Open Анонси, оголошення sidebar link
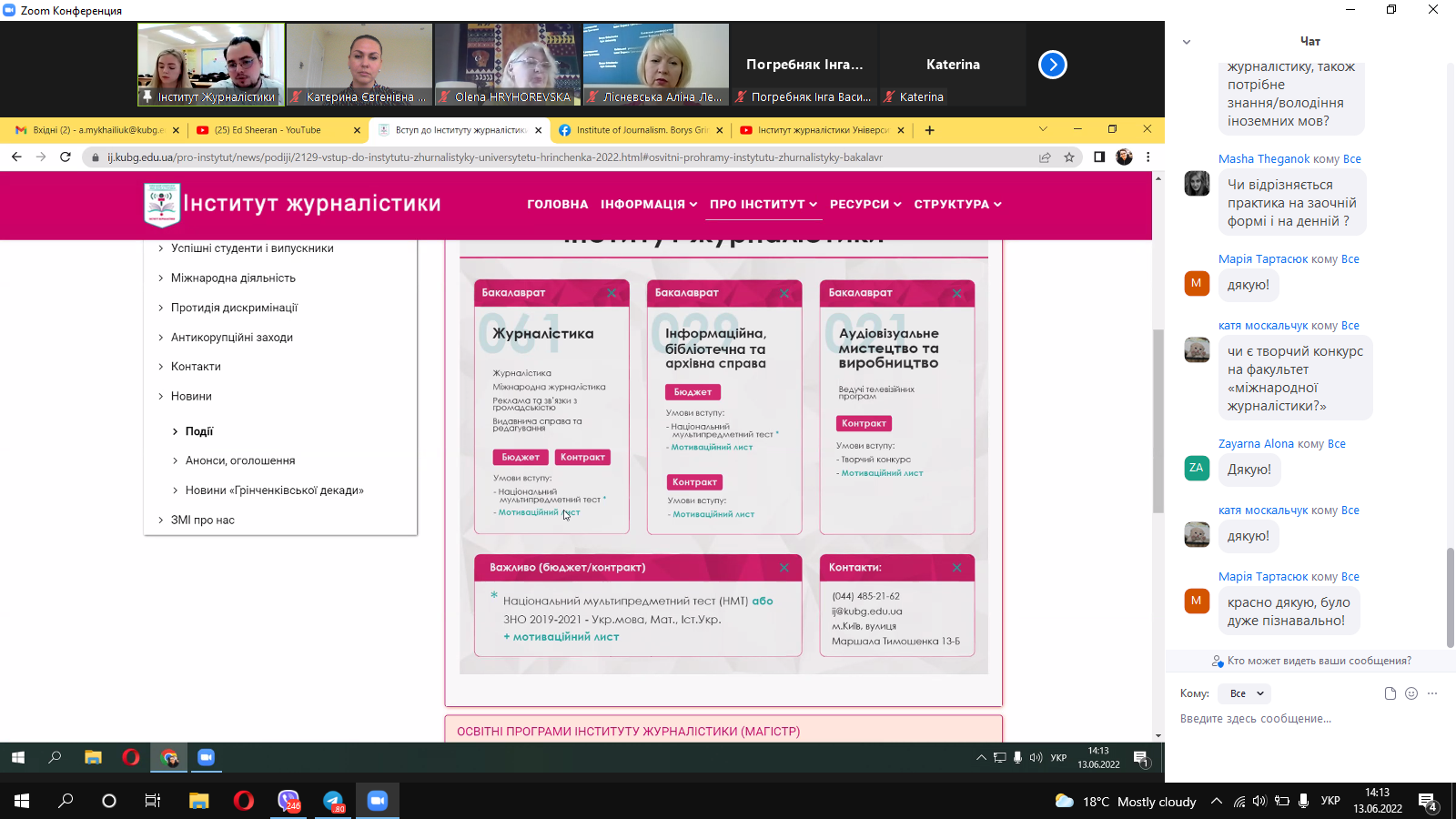 240,460
